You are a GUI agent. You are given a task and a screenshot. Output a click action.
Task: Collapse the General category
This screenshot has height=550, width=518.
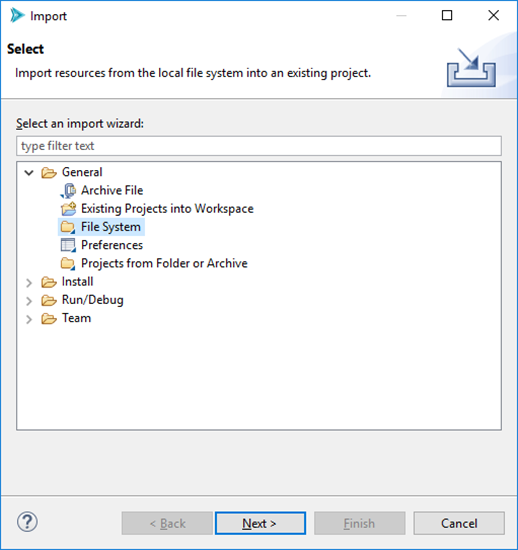(x=29, y=173)
